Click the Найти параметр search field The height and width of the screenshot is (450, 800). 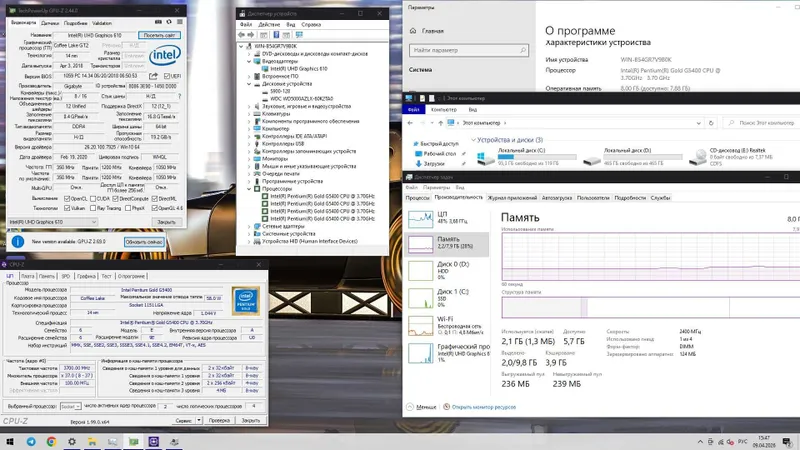(x=468, y=50)
